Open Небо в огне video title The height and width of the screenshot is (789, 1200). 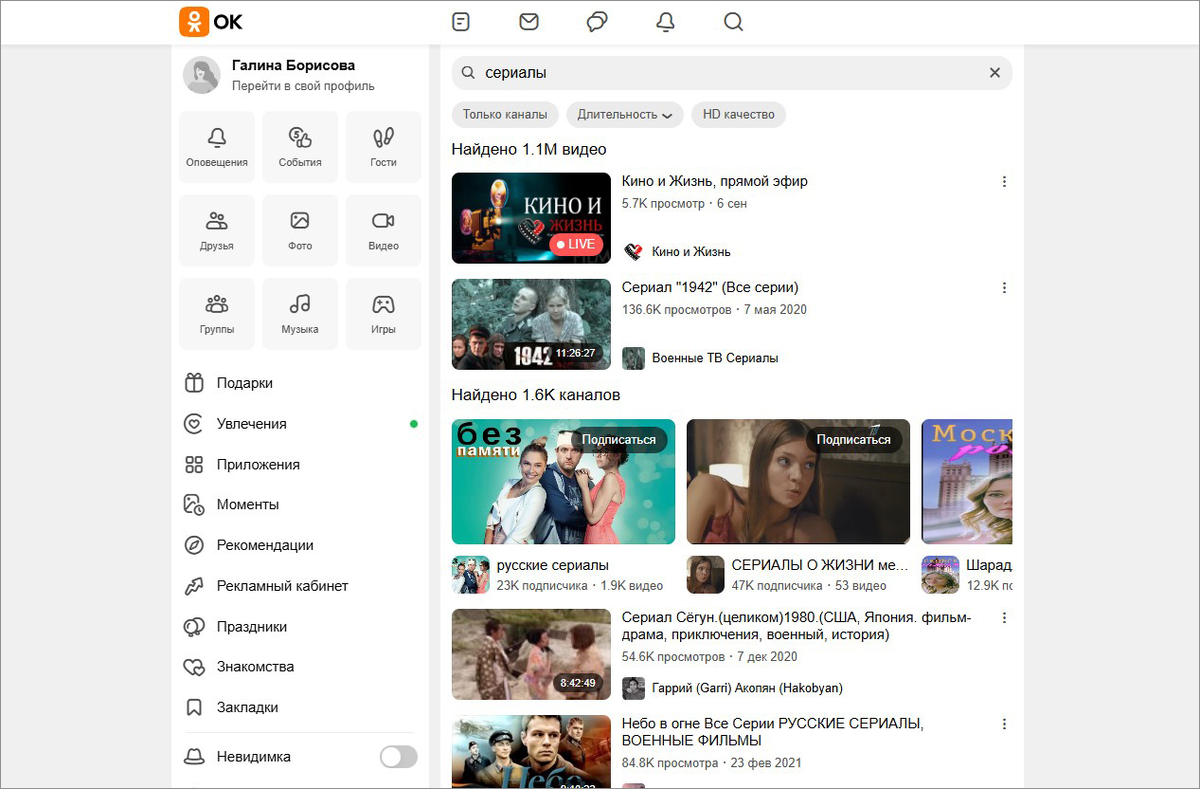pos(772,732)
